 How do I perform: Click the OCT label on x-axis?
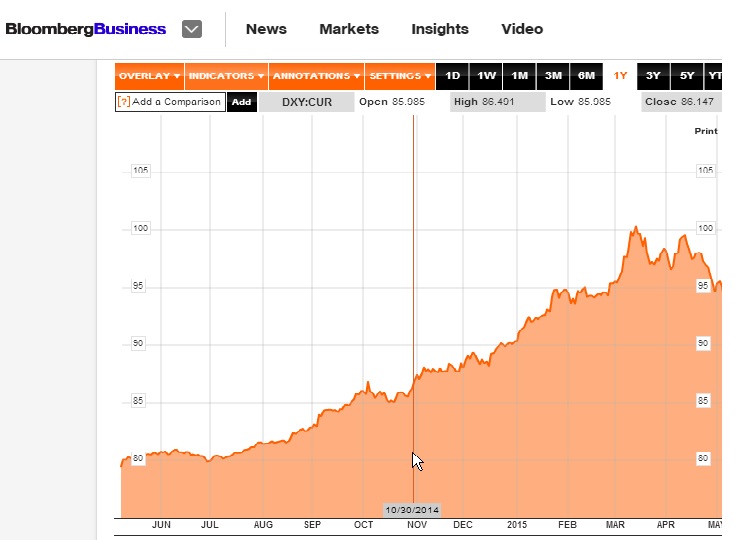pos(363,524)
